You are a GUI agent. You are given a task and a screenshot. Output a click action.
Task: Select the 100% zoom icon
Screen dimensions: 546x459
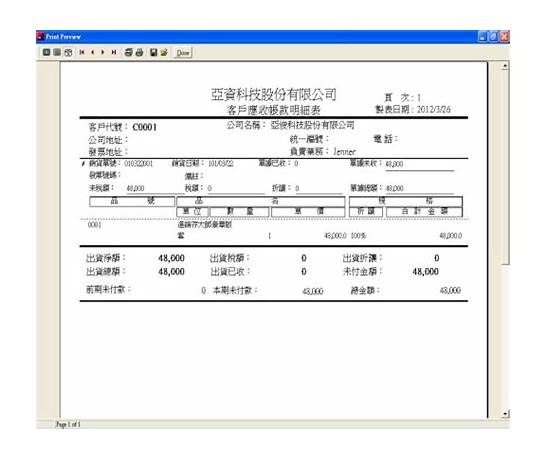tap(57, 52)
